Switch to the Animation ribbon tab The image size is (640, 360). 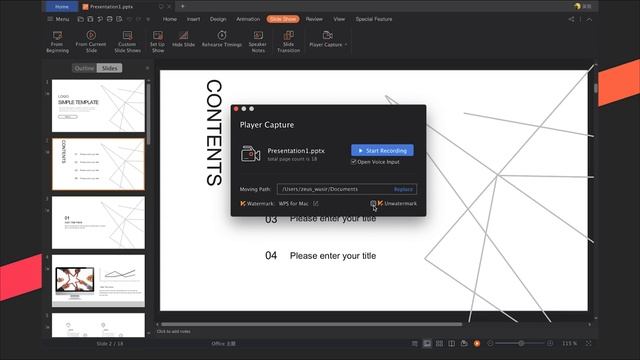(x=248, y=19)
